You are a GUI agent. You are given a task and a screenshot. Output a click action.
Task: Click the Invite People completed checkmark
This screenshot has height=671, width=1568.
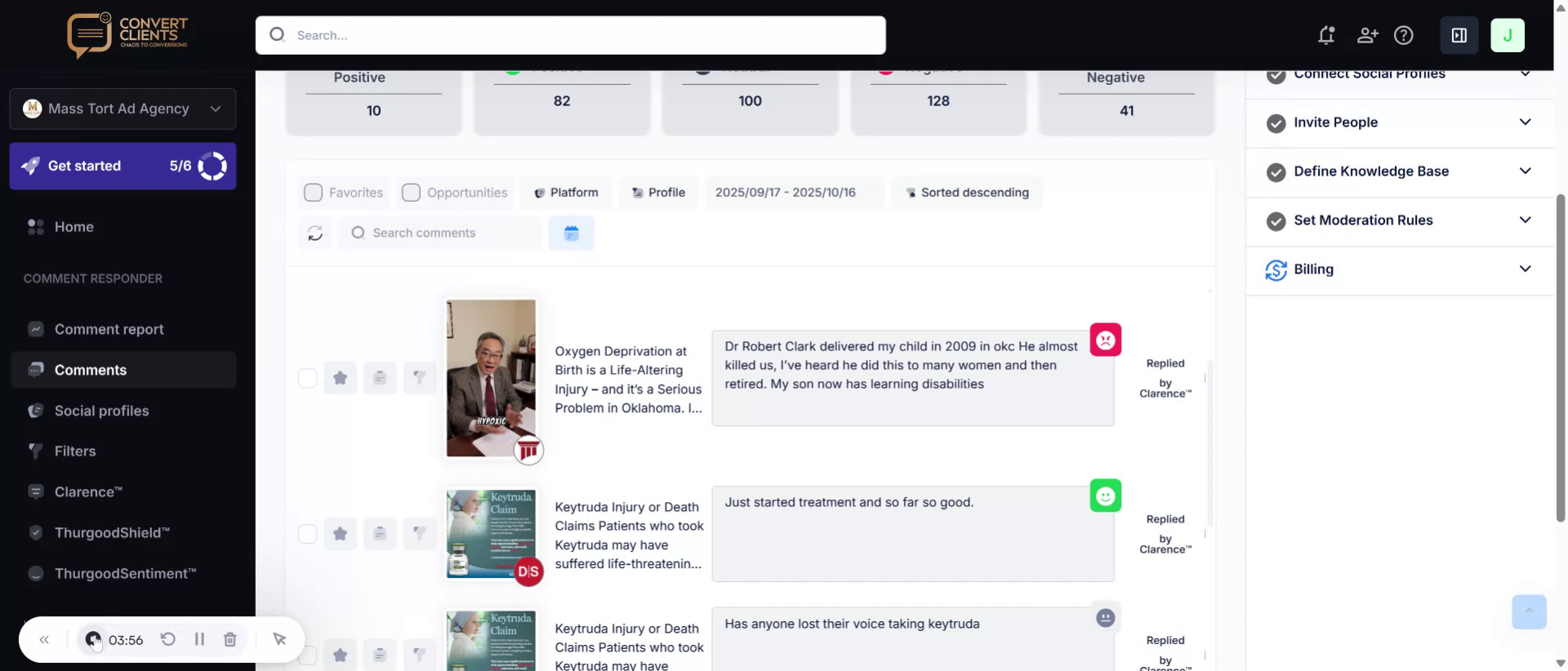[x=1276, y=123]
